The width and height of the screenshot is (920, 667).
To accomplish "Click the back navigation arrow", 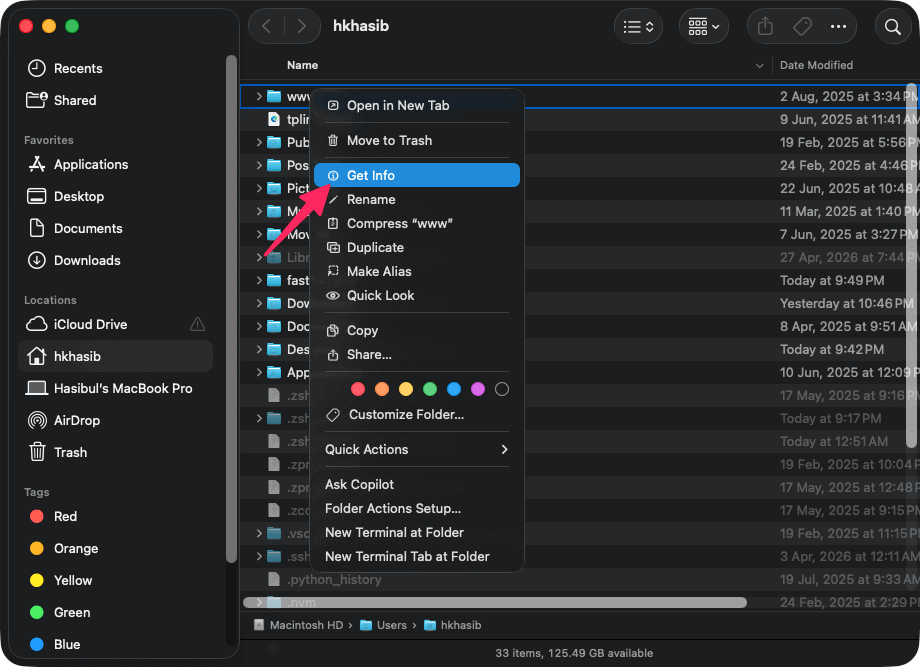I will [265, 26].
